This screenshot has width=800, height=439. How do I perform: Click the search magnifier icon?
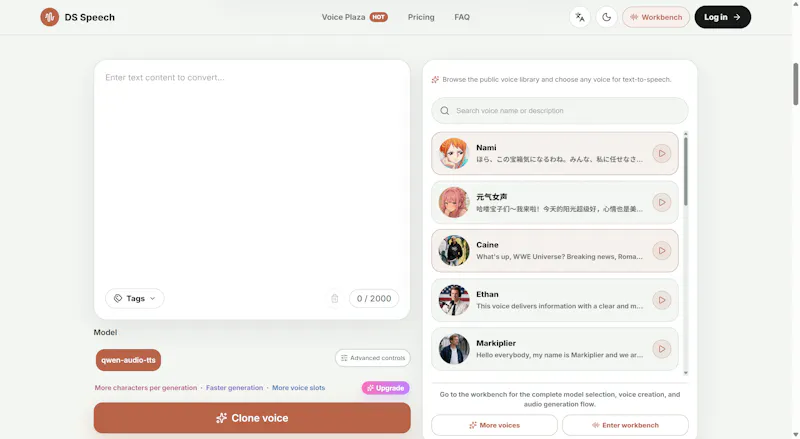pyautogui.click(x=445, y=111)
